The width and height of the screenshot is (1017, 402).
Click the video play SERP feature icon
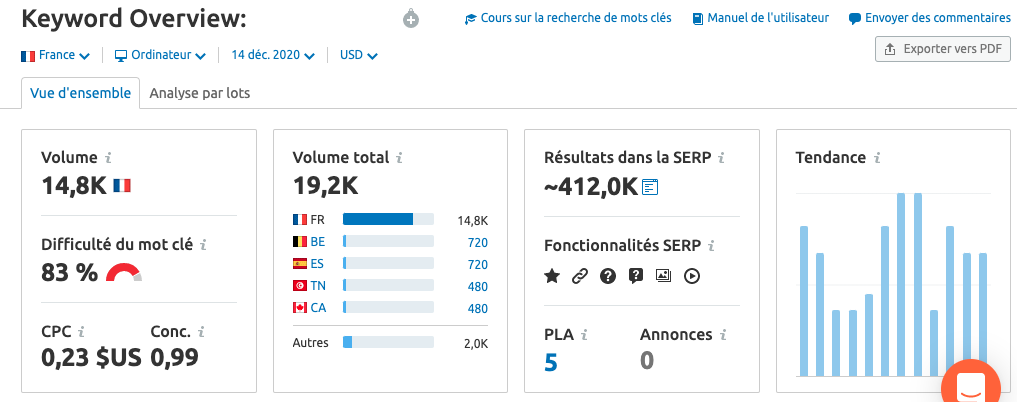692,276
